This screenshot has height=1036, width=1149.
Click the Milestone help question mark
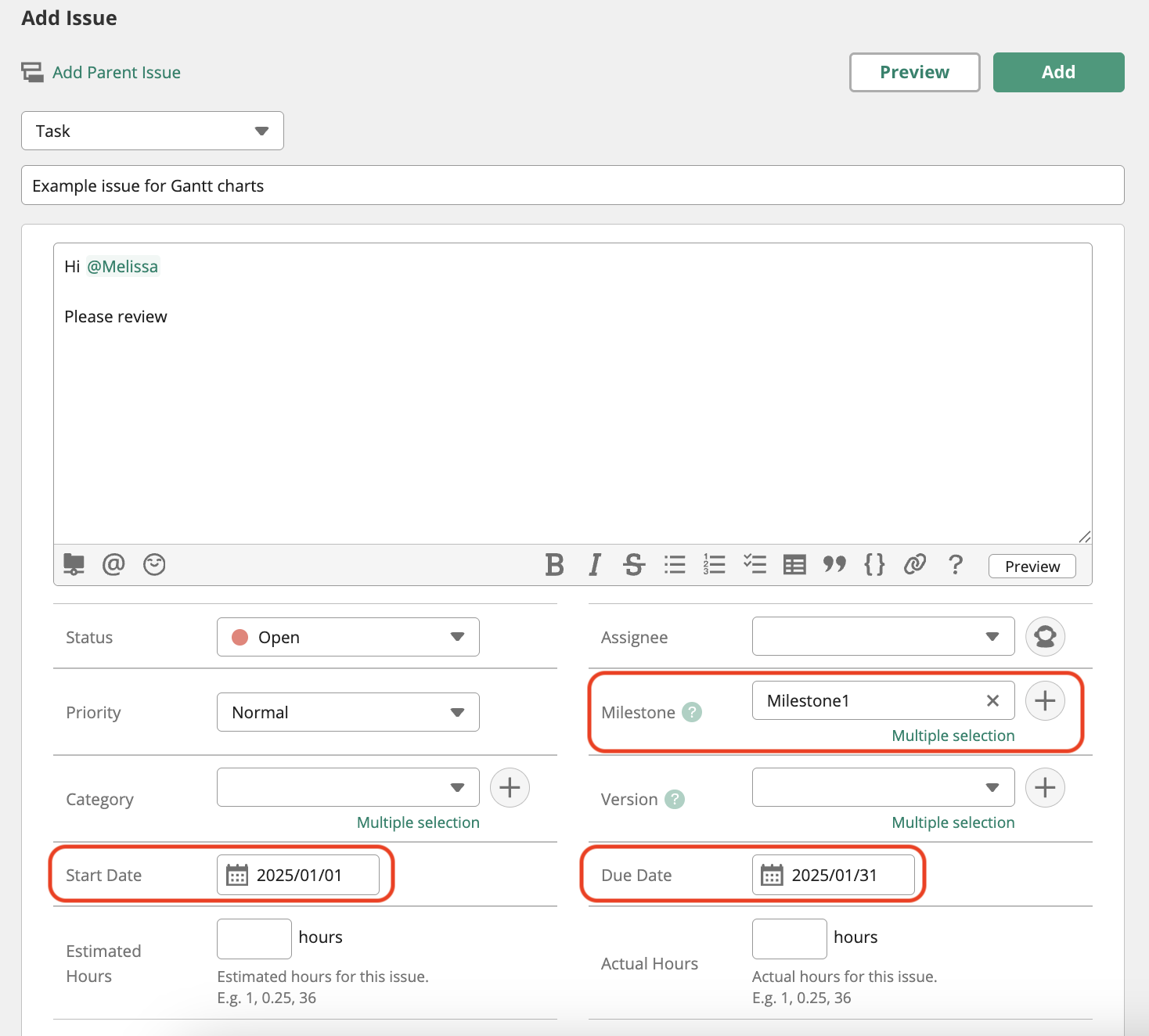pyautogui.click(x=692, y=712)
